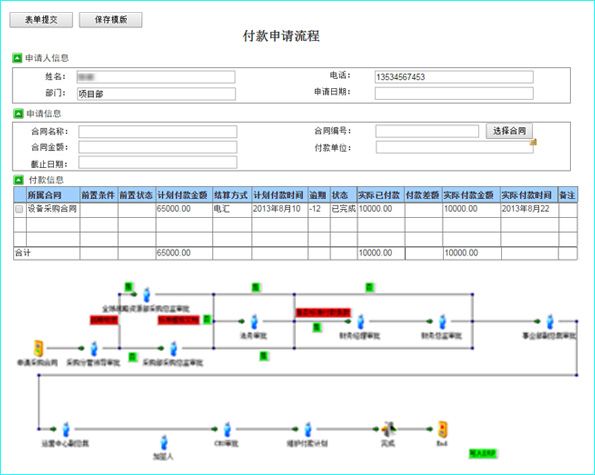Click the 姓名 input field
Viewport: 595px width, 475px height.
coord(156,77)
